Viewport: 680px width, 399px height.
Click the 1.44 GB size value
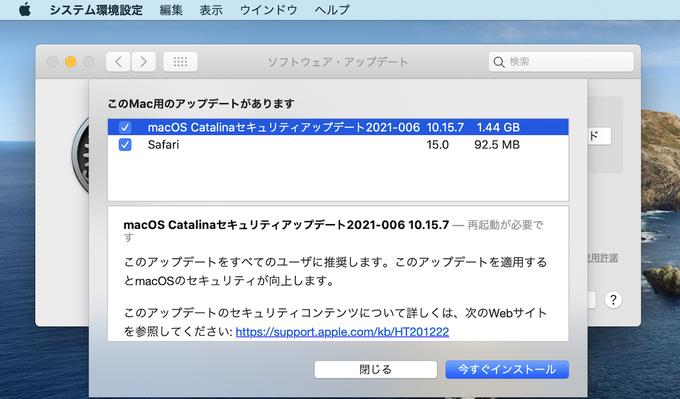click(498, 127)
